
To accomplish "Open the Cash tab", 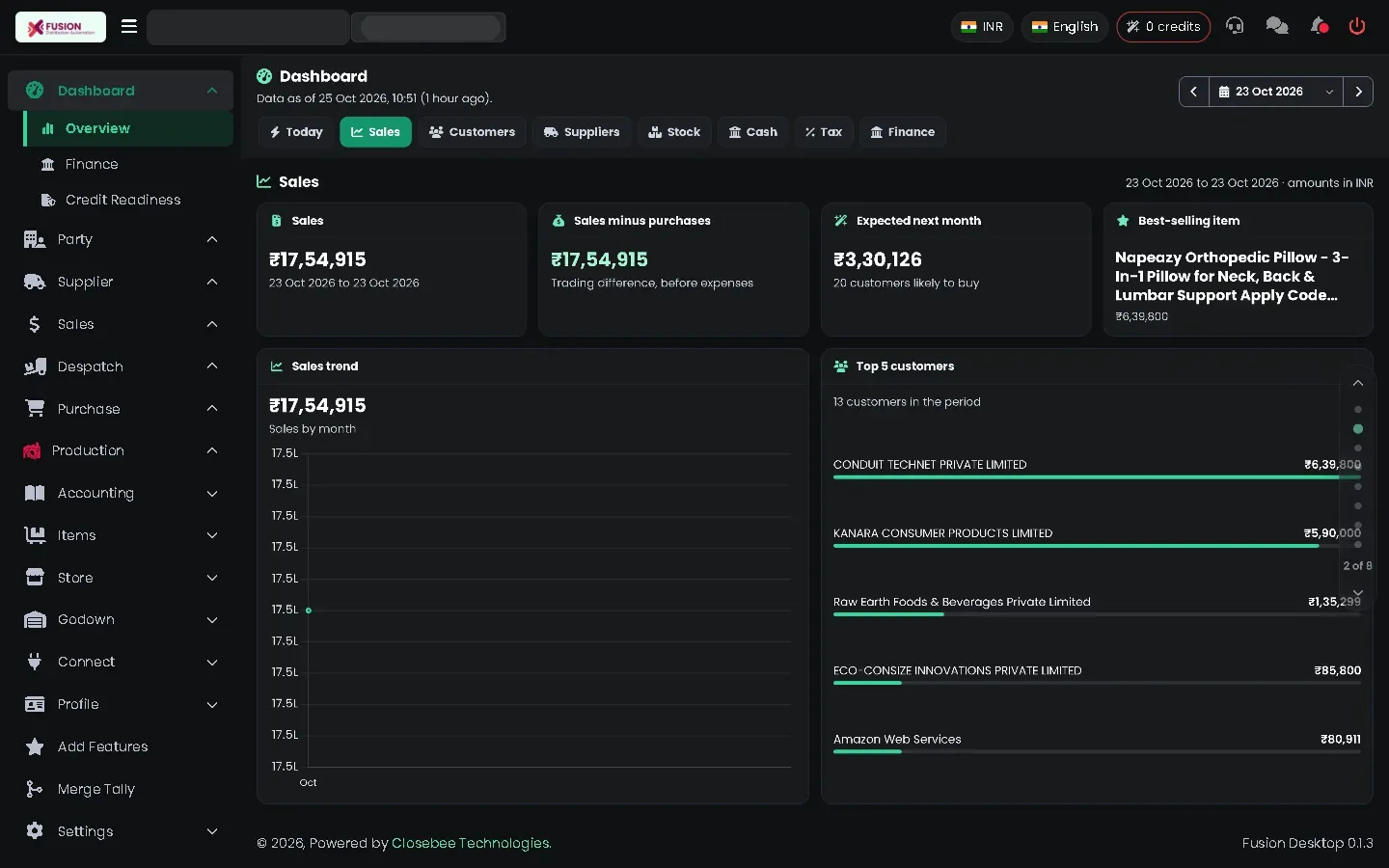I will pyautogui.click(x=753, y=132).
